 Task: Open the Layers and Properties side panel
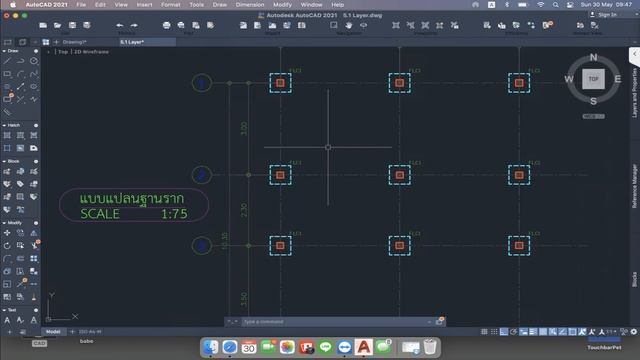[634, 93]
